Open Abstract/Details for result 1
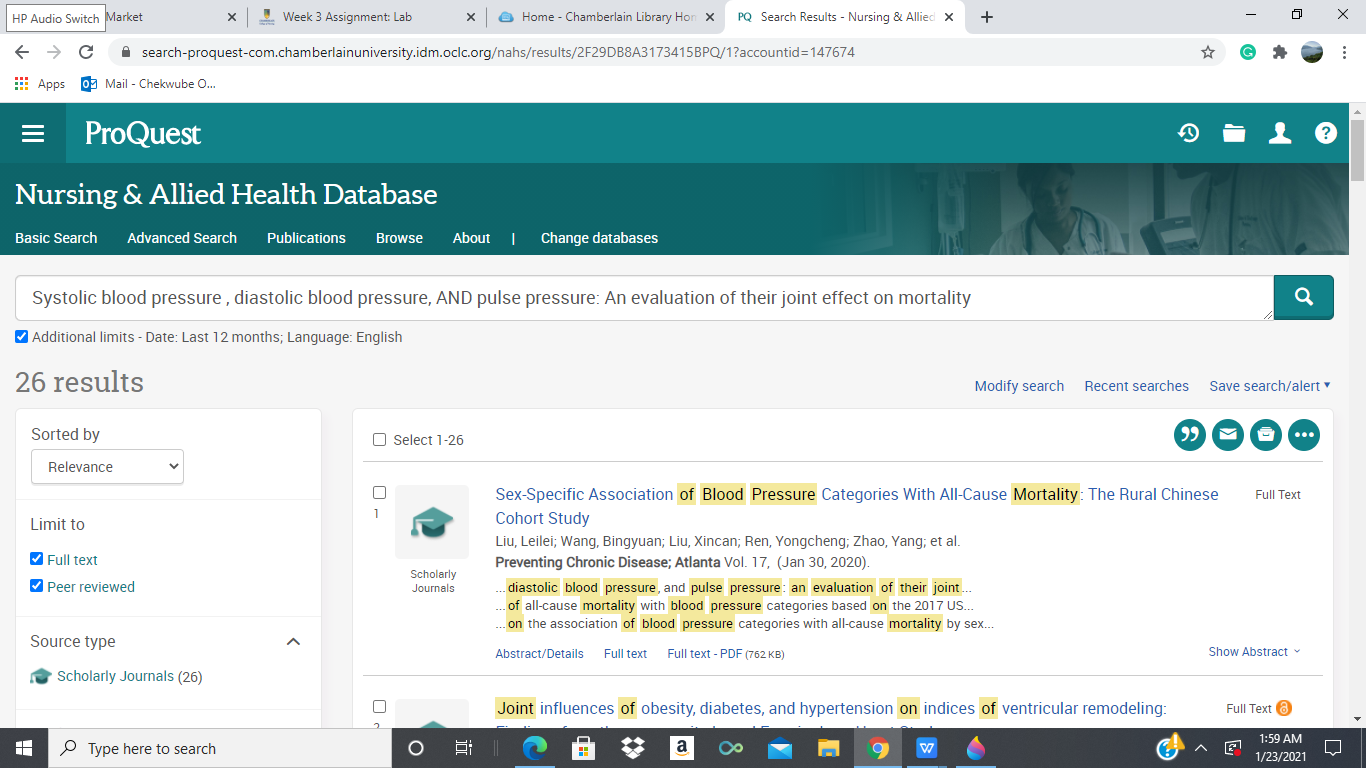The height and width of the screenshot is (768, 1366). click(x=540, y=654)
